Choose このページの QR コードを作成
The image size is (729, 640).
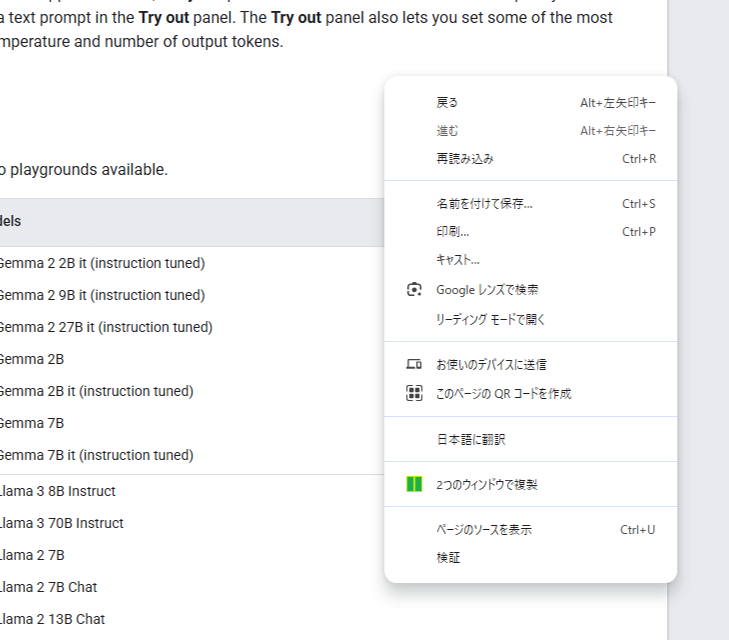530,393
